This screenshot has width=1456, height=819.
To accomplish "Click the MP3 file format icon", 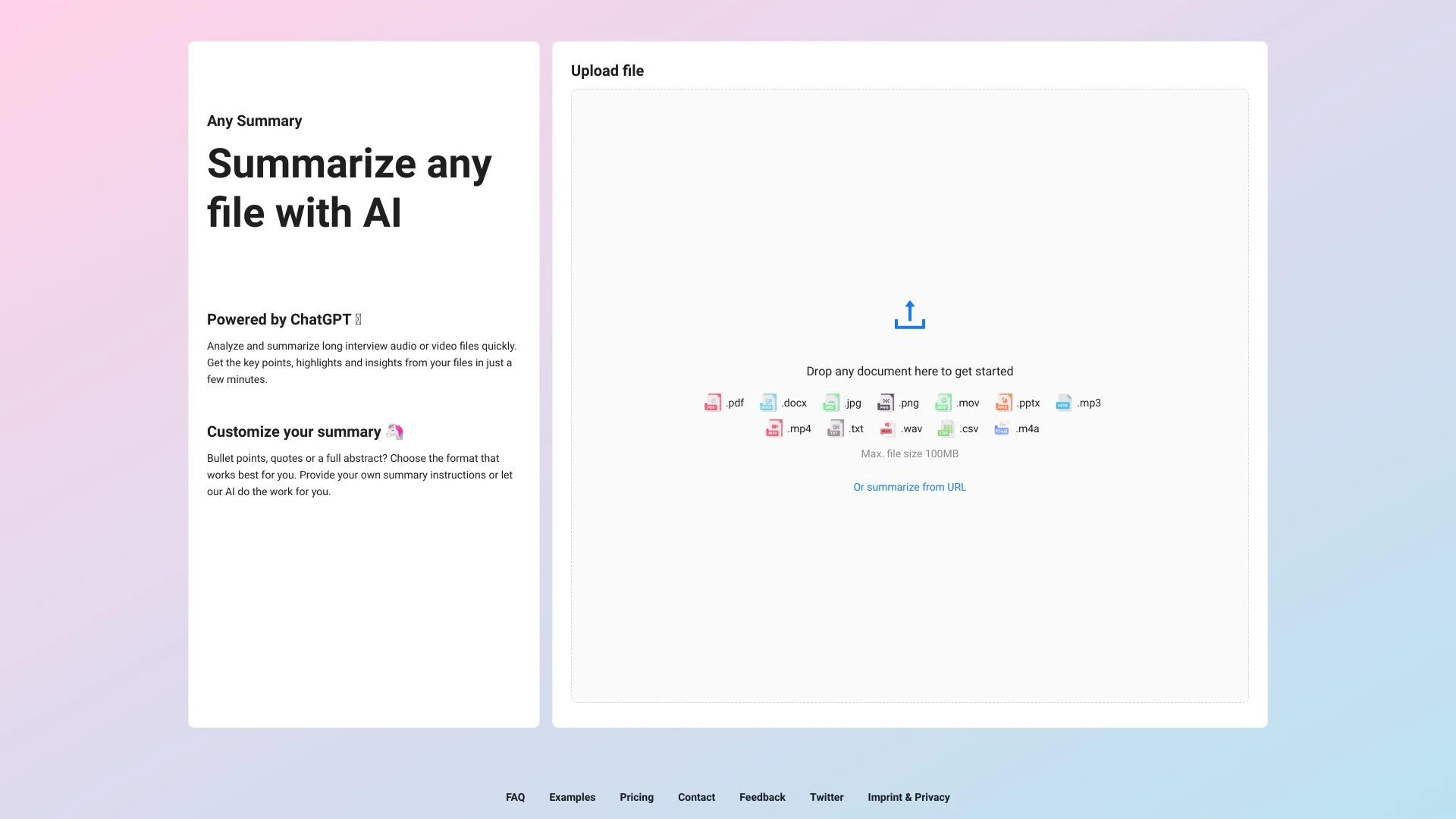I will point(1063,401).
